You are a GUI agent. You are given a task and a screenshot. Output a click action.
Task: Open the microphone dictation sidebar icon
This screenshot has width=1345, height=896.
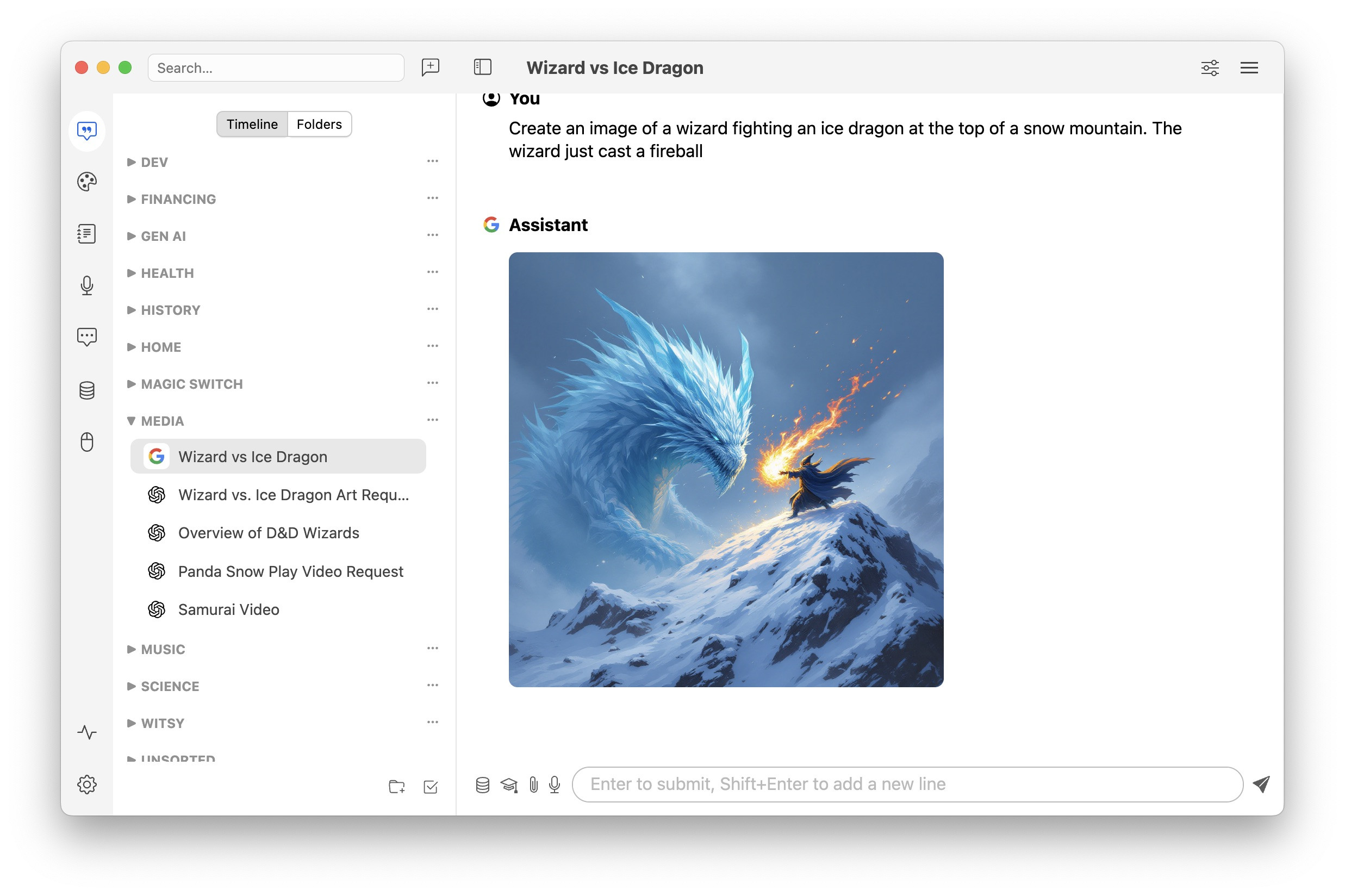click(87, 284)
